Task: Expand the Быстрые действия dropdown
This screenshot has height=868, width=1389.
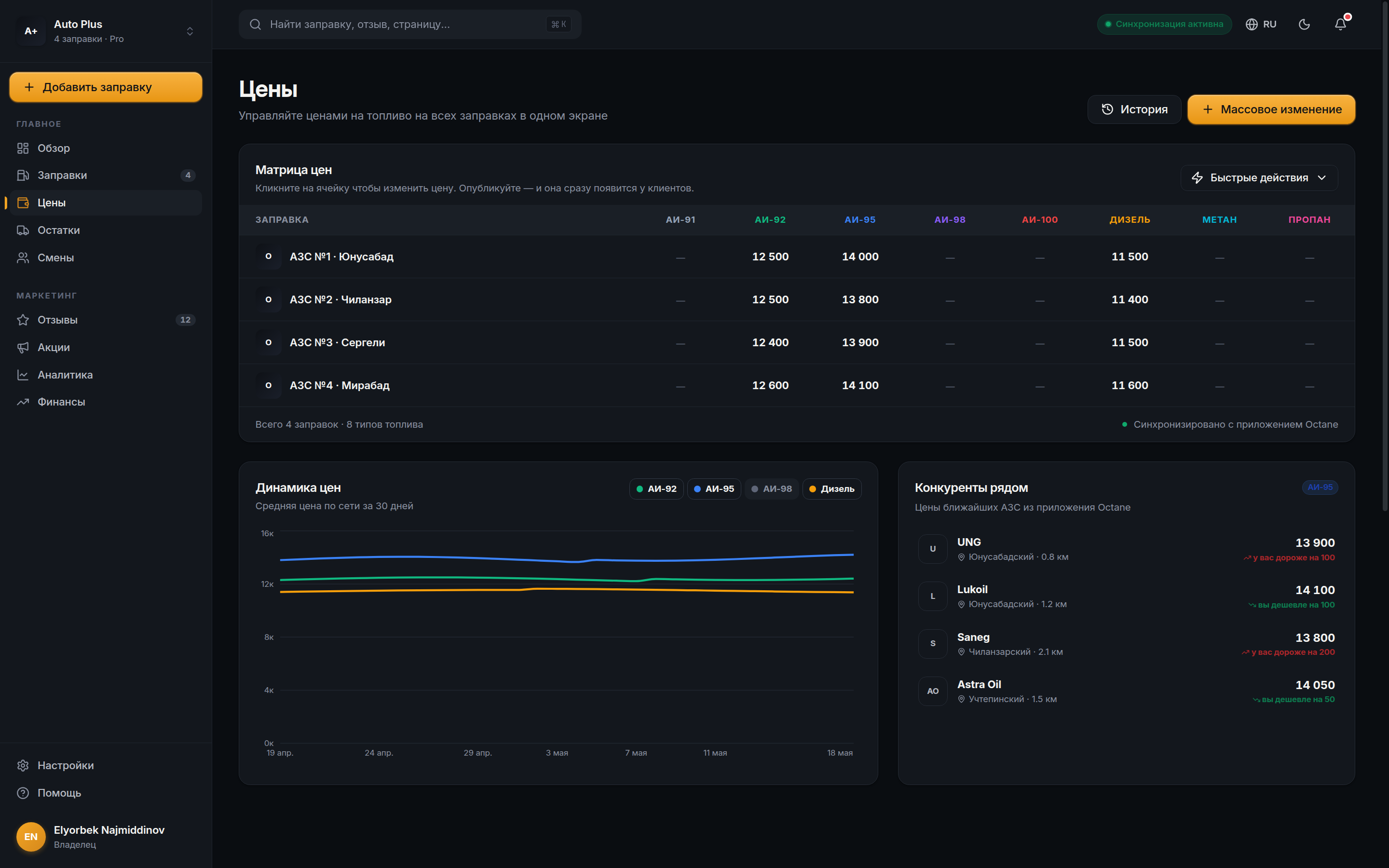Action: [1259, 178]
